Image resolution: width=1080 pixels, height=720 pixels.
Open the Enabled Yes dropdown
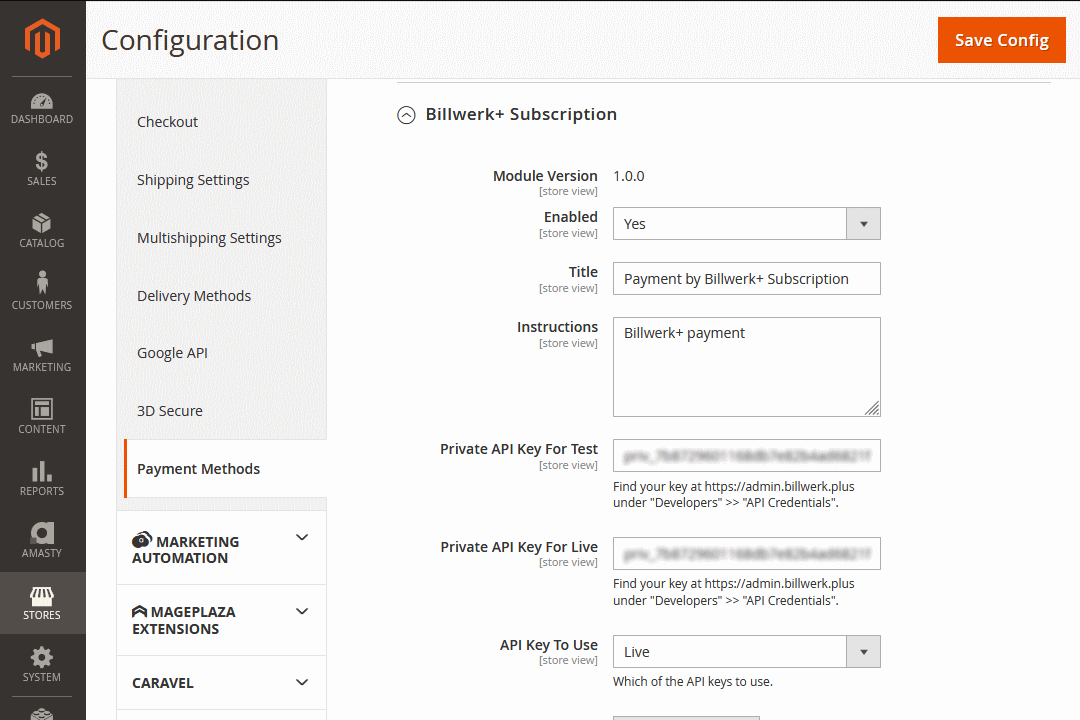pos(747,224)
